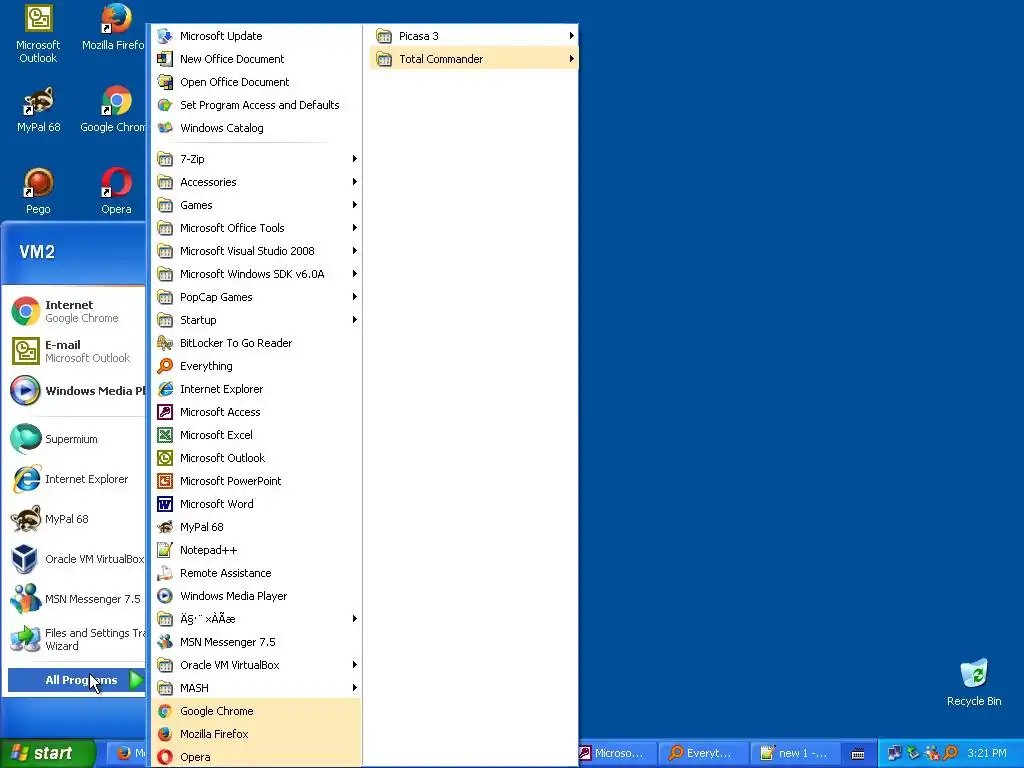Launch Google Chrome from All Programs list
1024x768 pixels.
(256, 711)
